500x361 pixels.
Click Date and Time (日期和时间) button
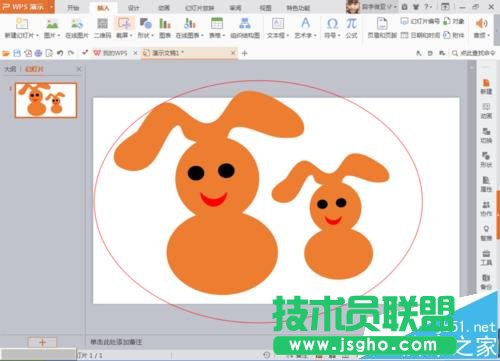420,35
